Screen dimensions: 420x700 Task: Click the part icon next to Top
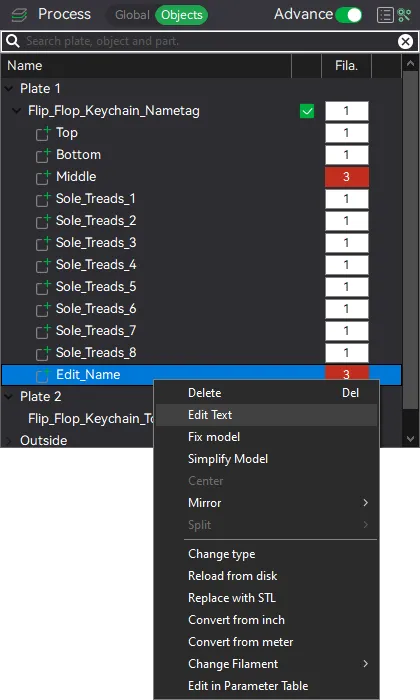43,133
